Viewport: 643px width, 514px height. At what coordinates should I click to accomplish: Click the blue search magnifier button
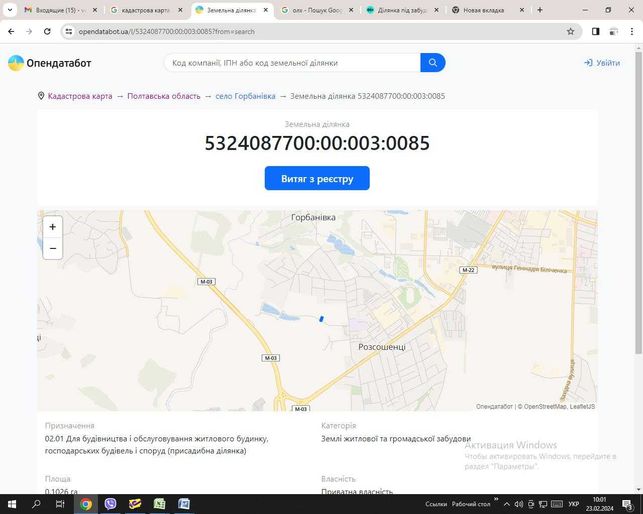pos(433,63)
